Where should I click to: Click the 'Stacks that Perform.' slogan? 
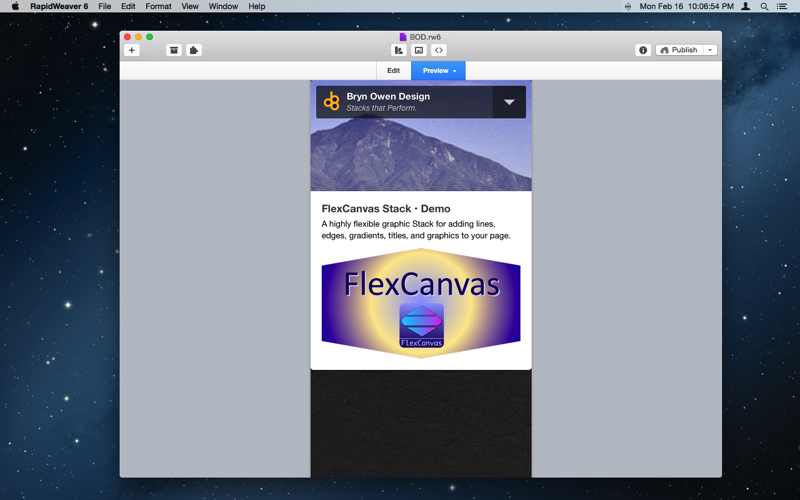point(382,108)
